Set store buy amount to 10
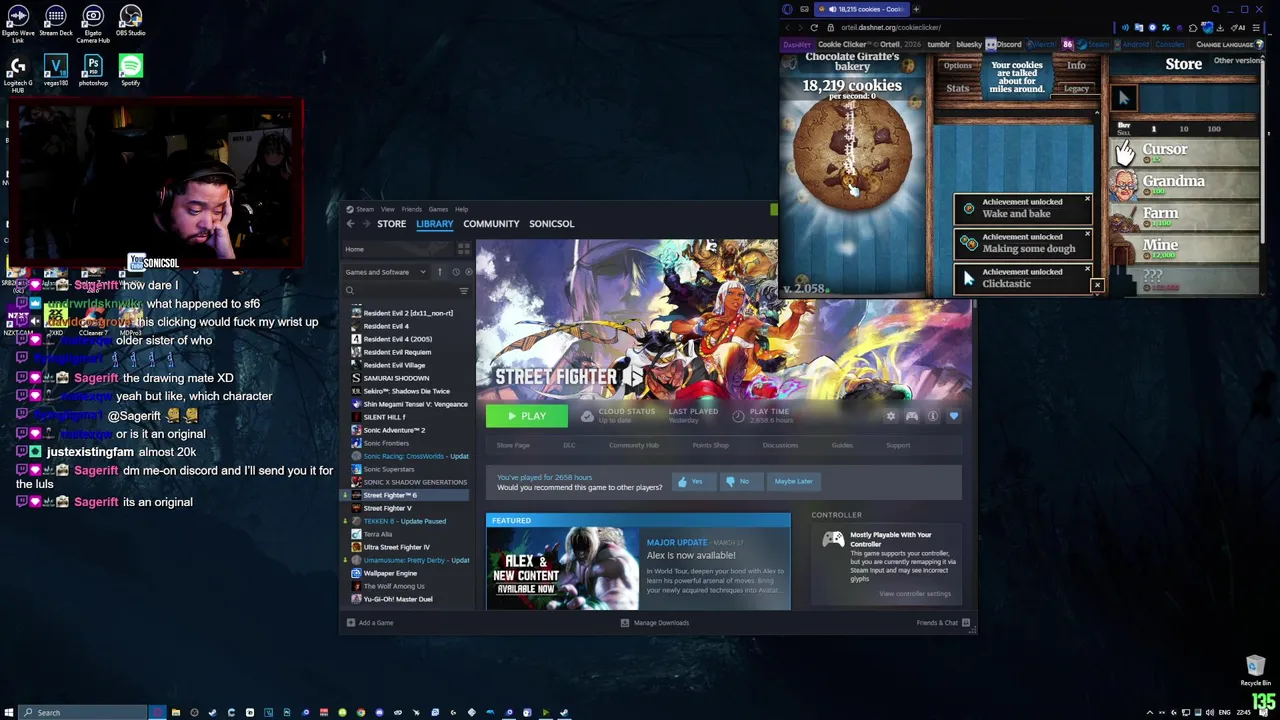 pos(1184,129)
